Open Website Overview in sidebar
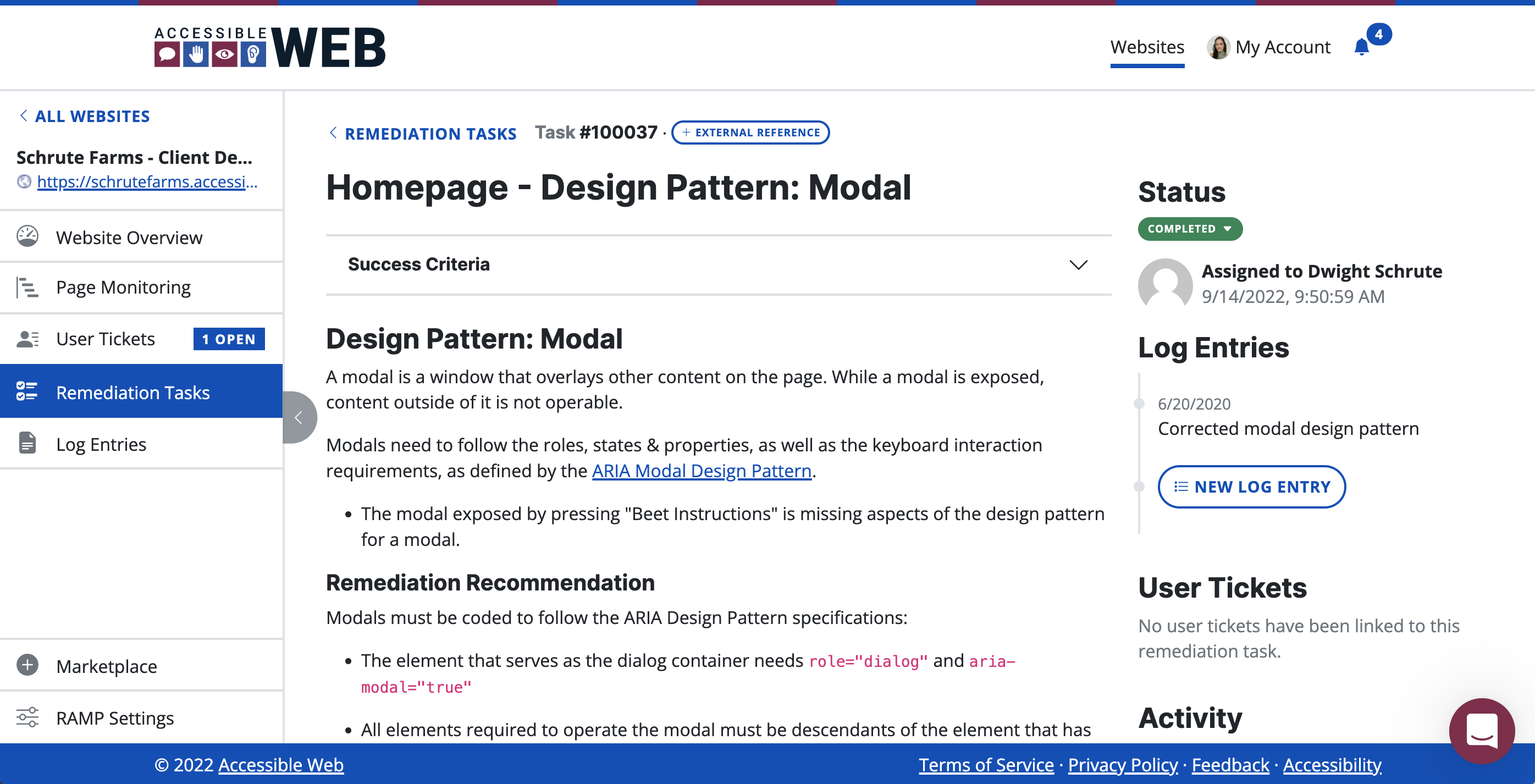Viewport: 1535px width, 784px height. (x=141, y=237)
